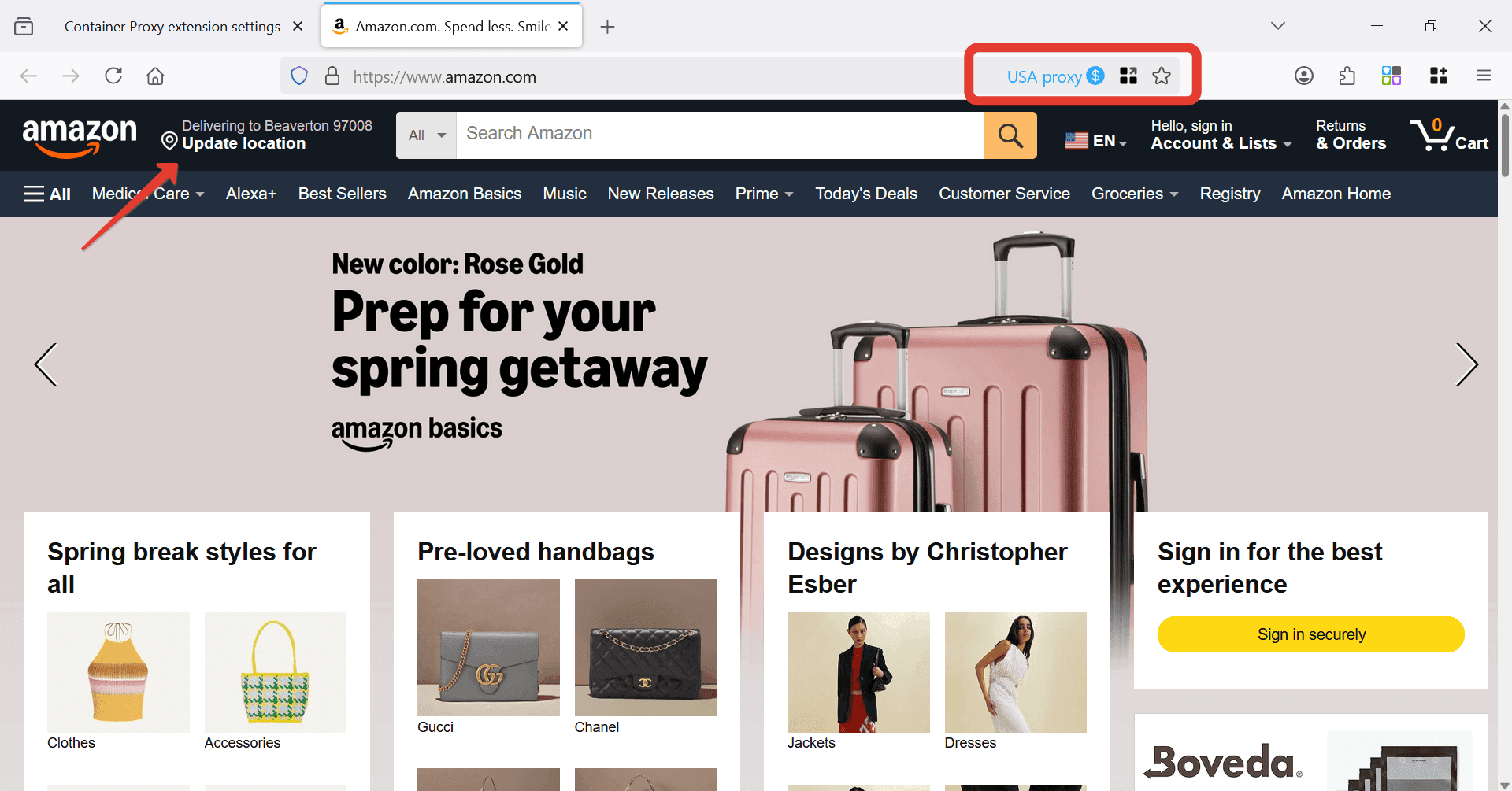Viewport: 1512px width, 791px height.
Task: Open Today's Deals in navigation bar
Action: click(866, 194)
